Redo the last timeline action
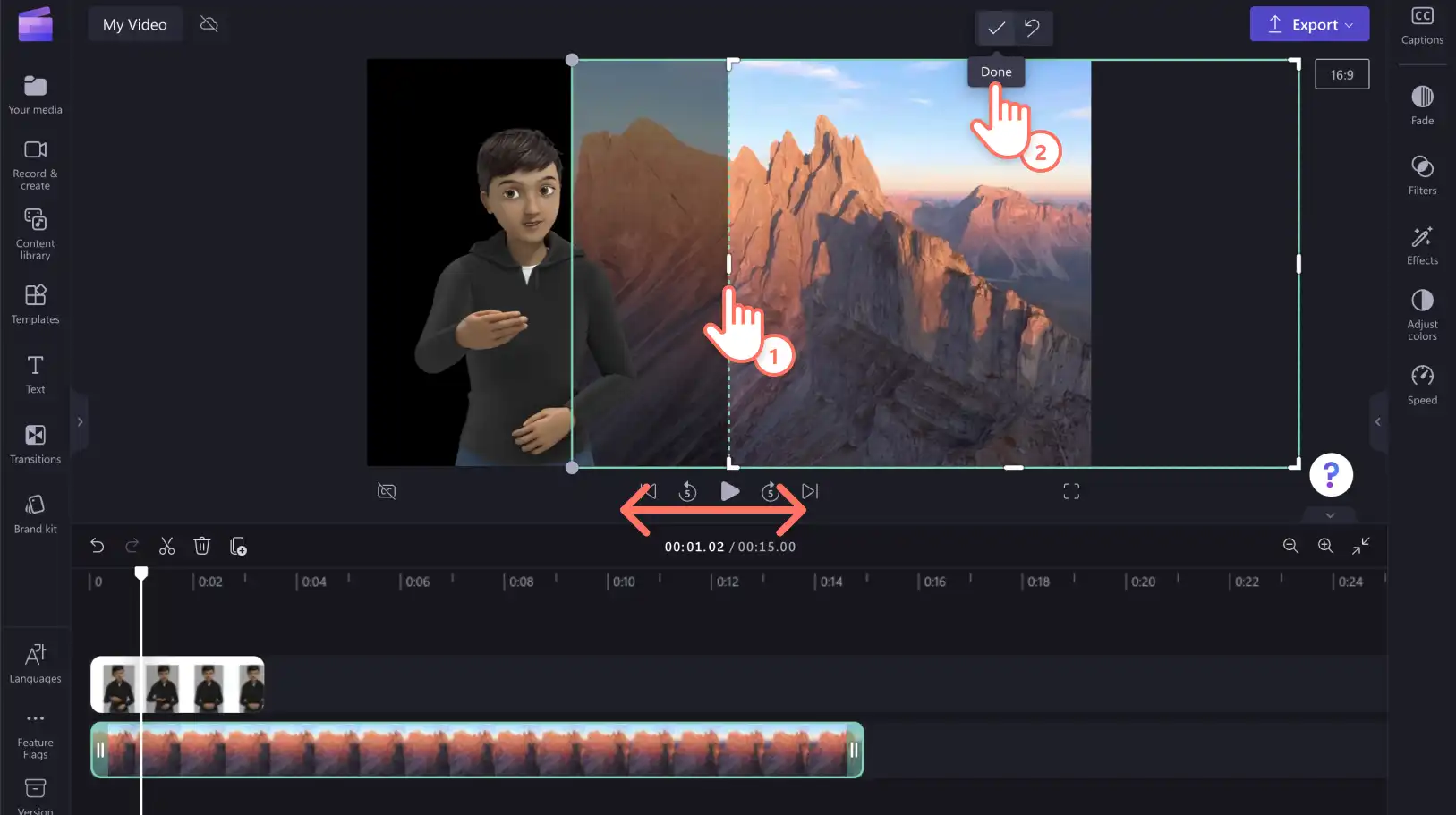The width and height of the screenshot is (1456, 815). (x=132, y=546)
